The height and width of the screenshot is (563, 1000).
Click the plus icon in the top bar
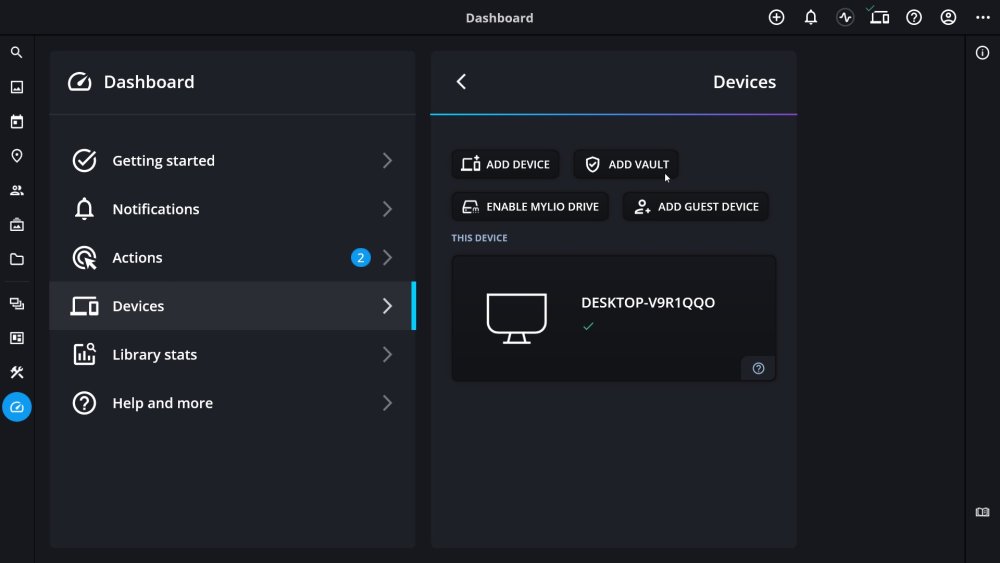[776, 18]
